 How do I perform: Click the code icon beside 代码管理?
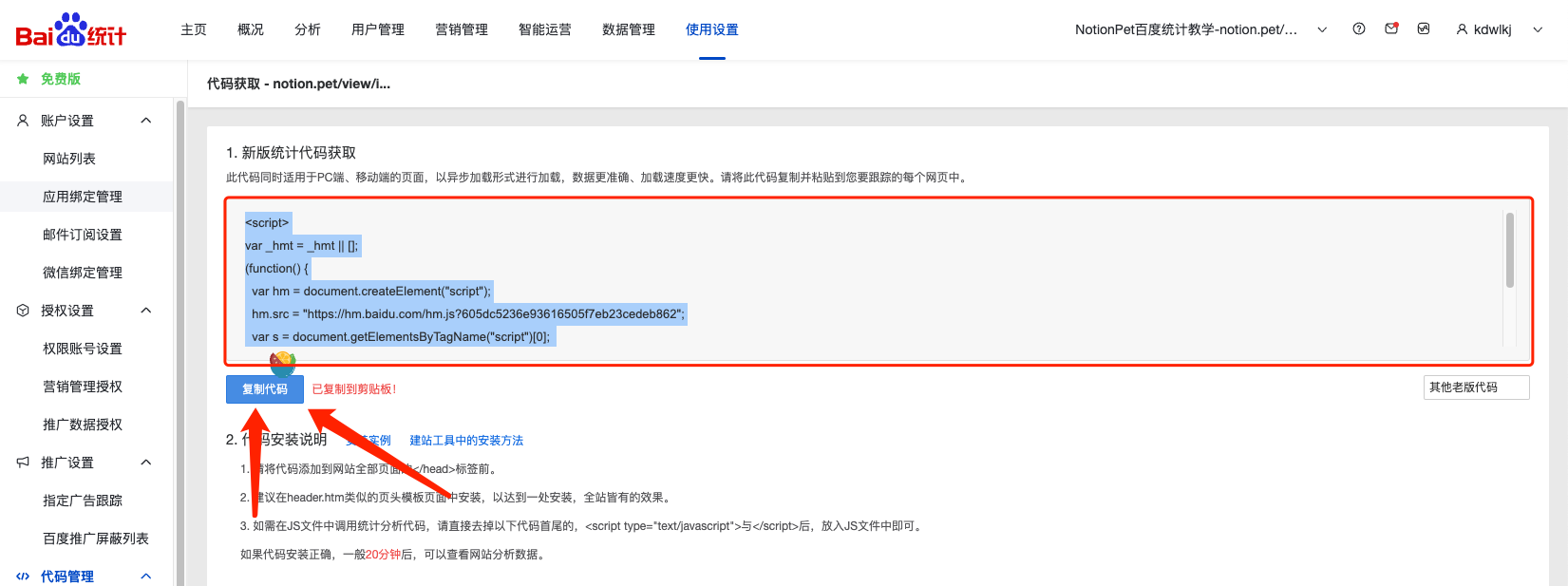tap(23, 577)
